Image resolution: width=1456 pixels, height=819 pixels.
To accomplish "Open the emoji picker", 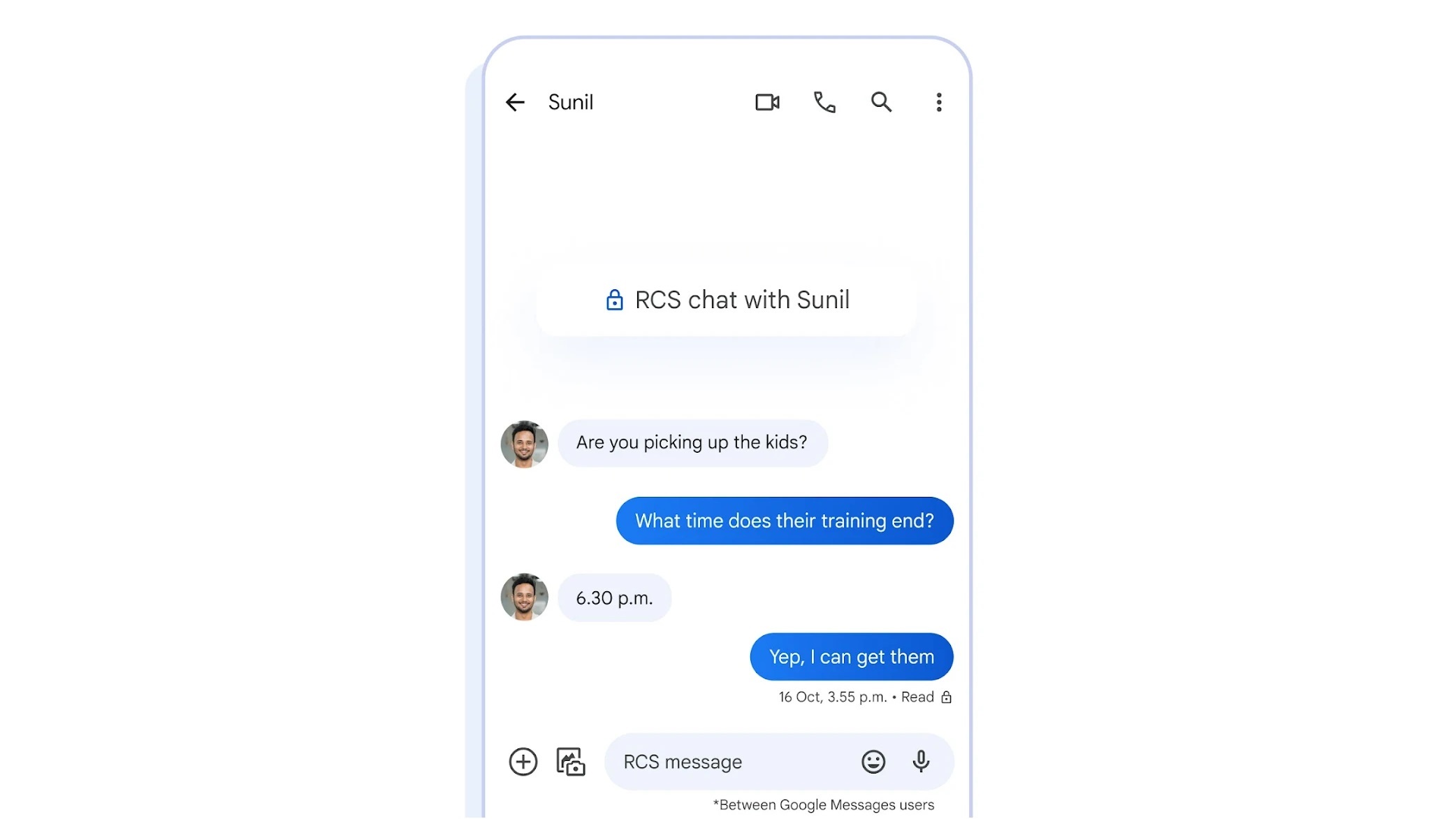I will click(x=873, y=762).
